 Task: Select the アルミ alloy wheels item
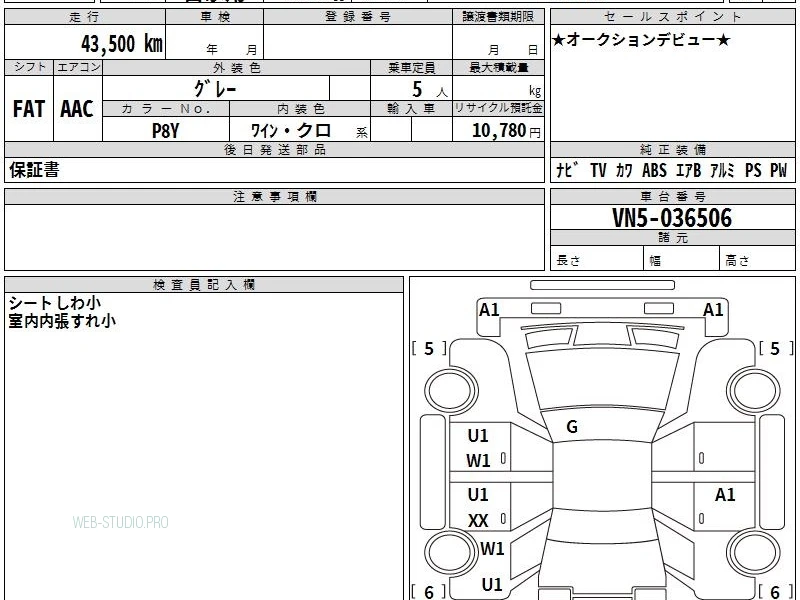[x=722, y=170]
